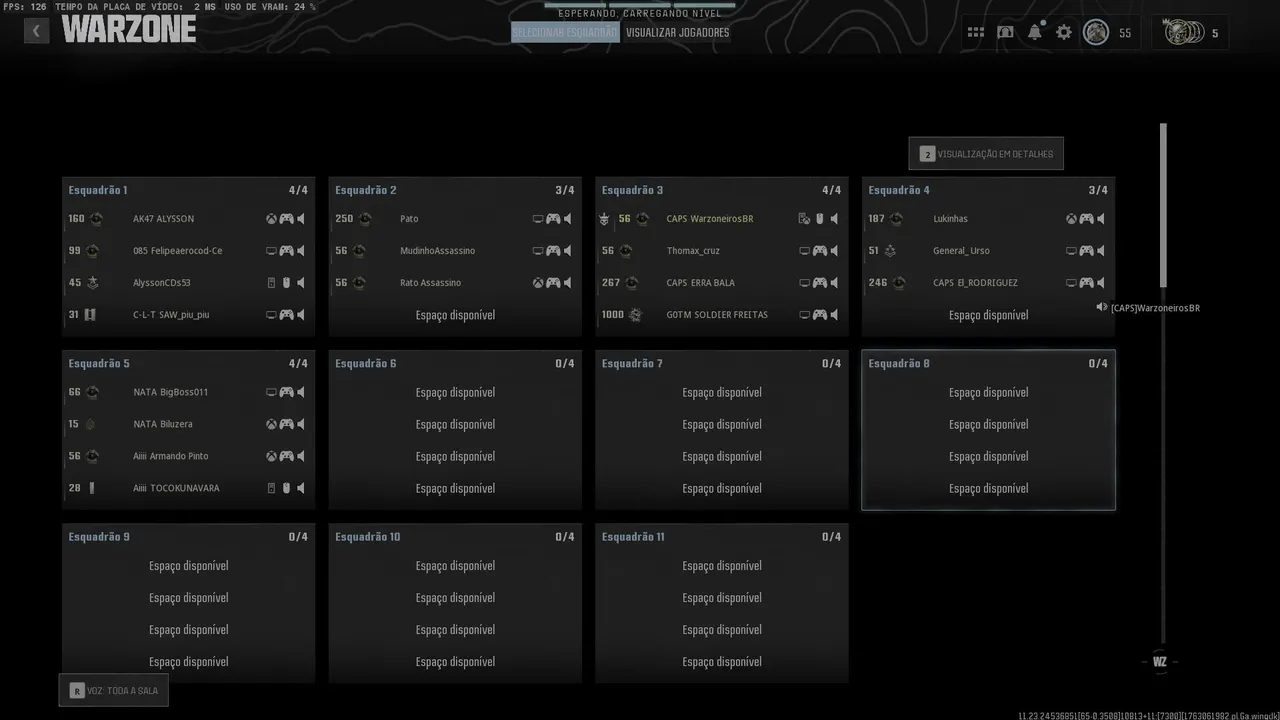1280x720 pixels.
Task: Mute speaker icon for C-L-T SAW_piu_piu
Action: (301, 315)
